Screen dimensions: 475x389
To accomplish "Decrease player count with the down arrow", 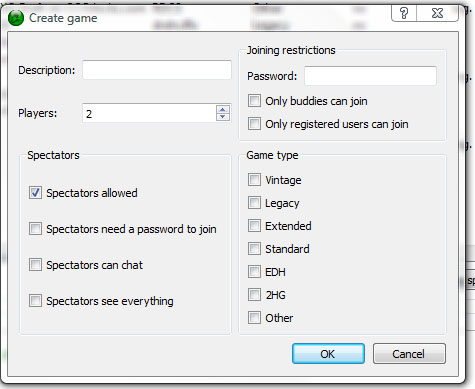I will coord(223,117).
